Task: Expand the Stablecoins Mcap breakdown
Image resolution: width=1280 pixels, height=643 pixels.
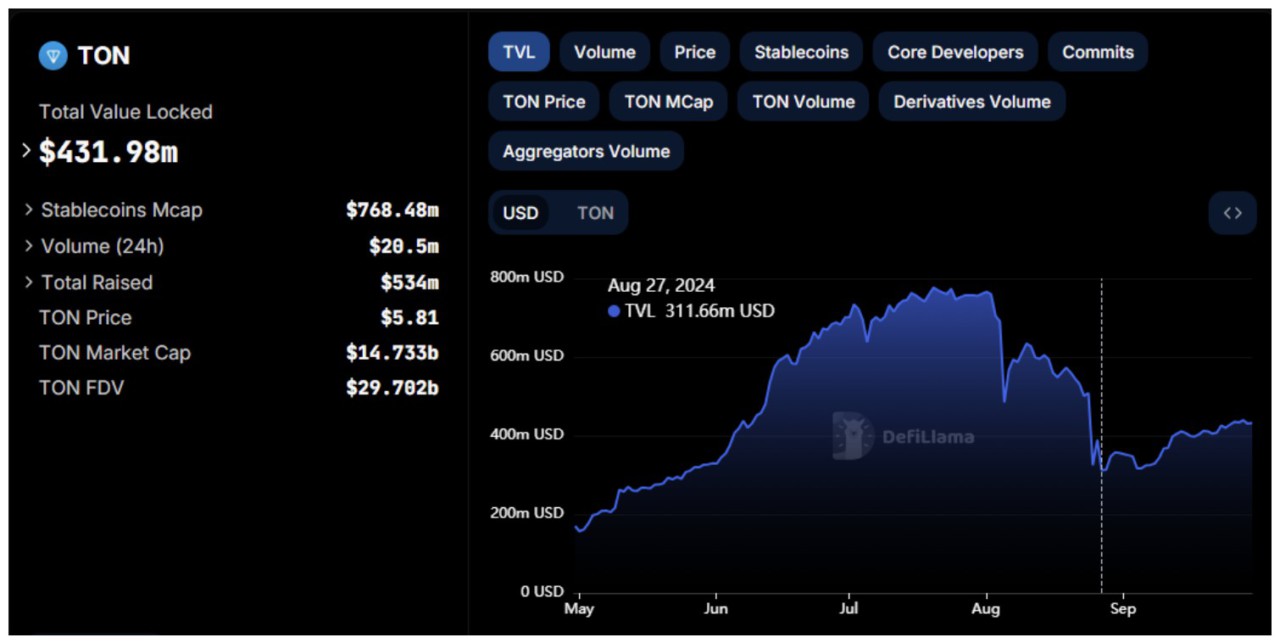Action: [29, 210]
